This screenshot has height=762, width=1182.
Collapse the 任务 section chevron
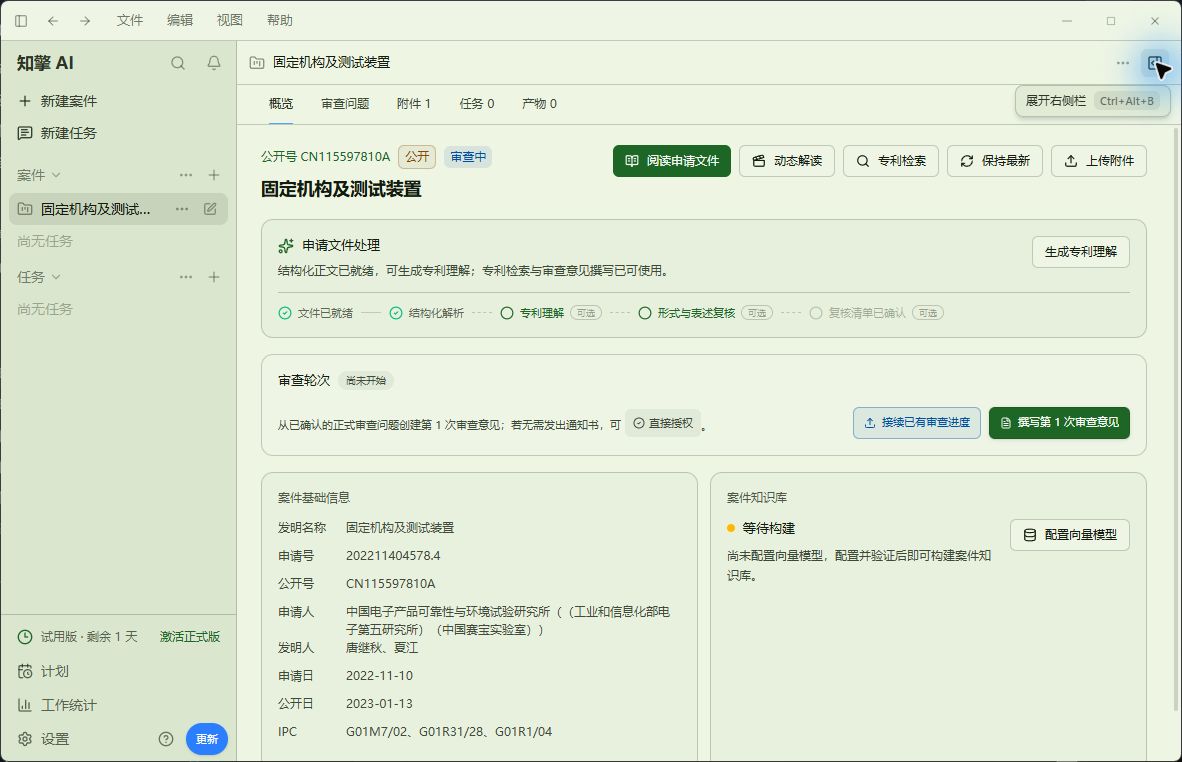[x=56, y=277]
